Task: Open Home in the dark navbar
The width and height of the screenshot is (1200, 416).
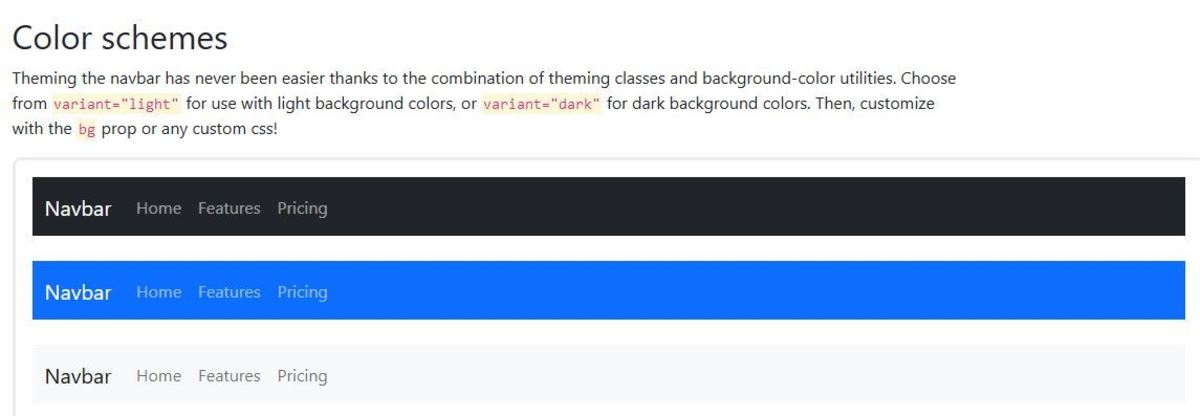Action: 159,208
